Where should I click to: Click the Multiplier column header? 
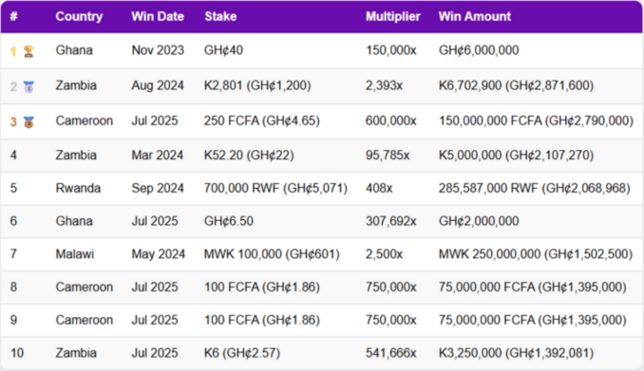[393, 16]
